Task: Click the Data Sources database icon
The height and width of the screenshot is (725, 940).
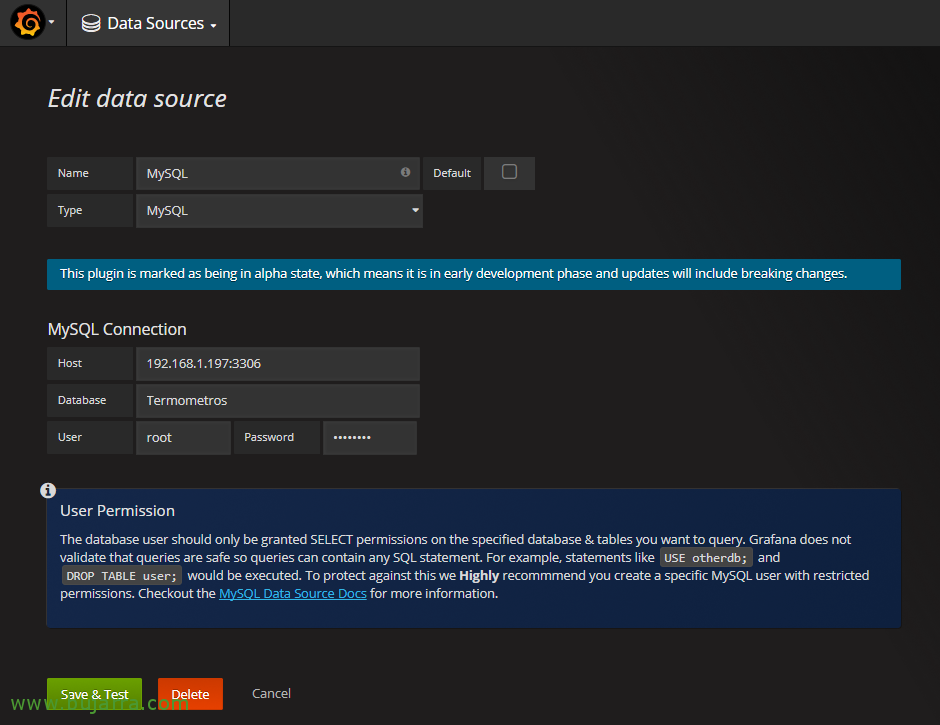Action: tap(91, 23)
